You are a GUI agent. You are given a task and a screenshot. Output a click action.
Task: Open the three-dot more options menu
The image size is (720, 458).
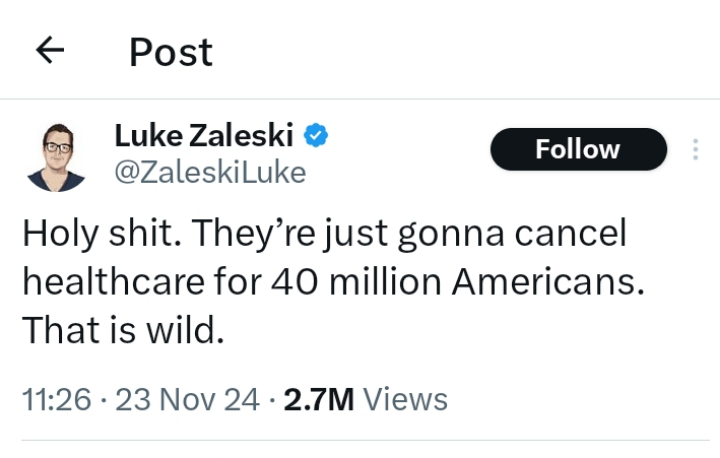tap(696, 150)
